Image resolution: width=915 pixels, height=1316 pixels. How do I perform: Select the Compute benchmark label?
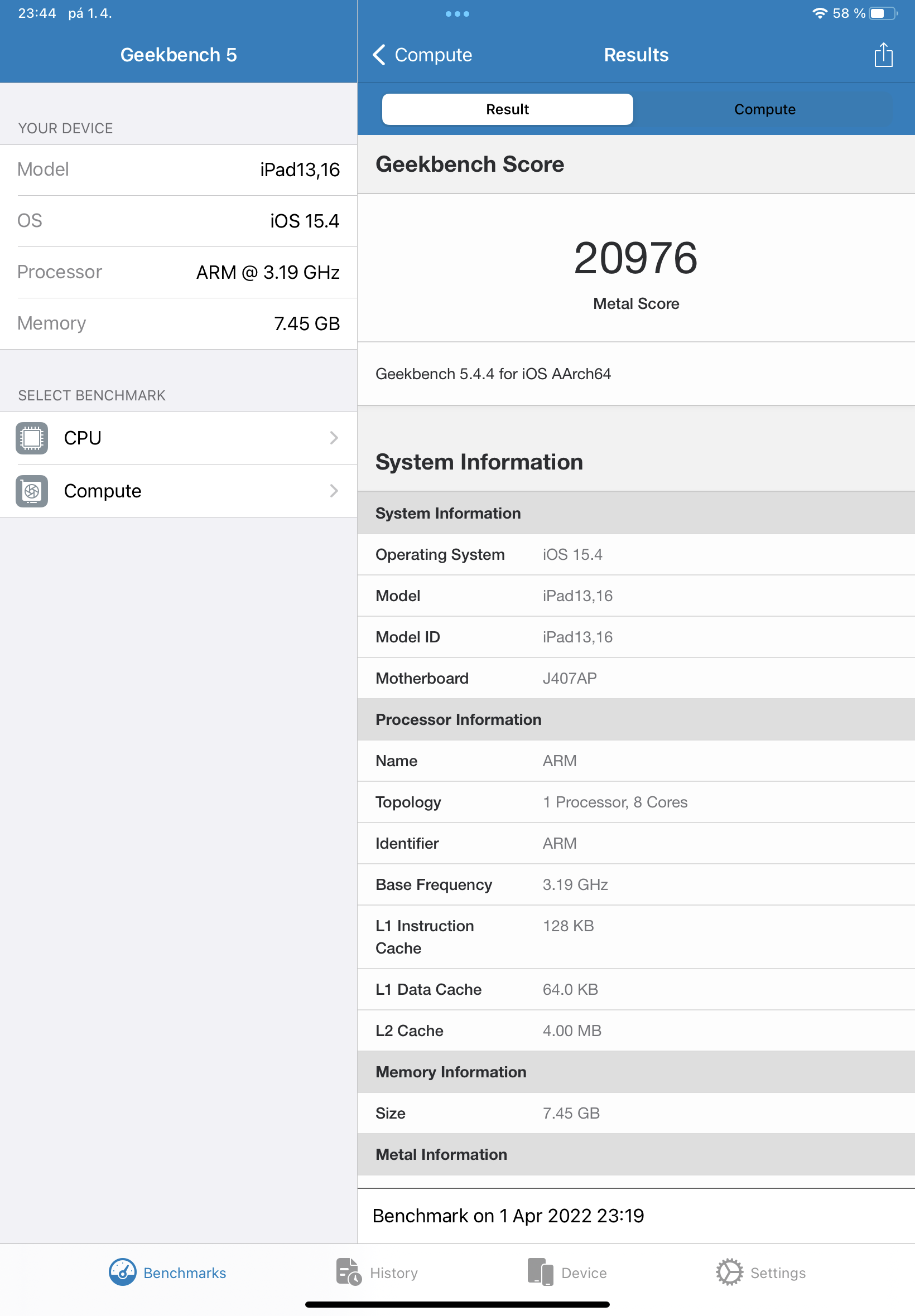103,491
